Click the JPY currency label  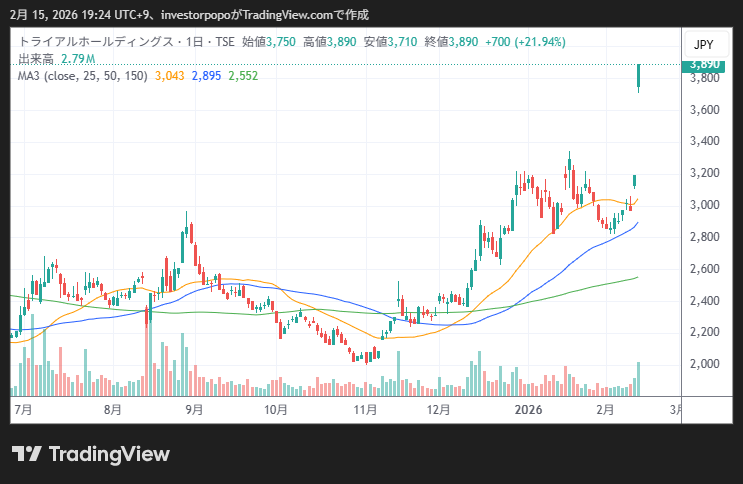coord(703,45)
